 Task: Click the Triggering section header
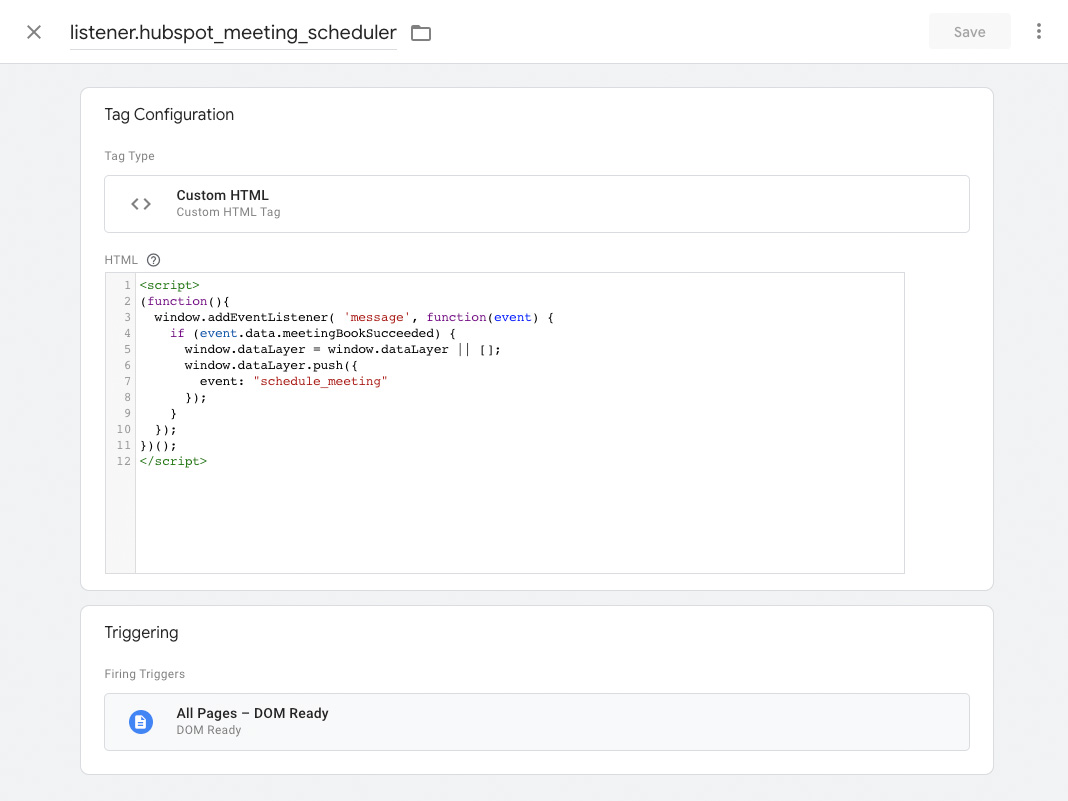point(141,632)
